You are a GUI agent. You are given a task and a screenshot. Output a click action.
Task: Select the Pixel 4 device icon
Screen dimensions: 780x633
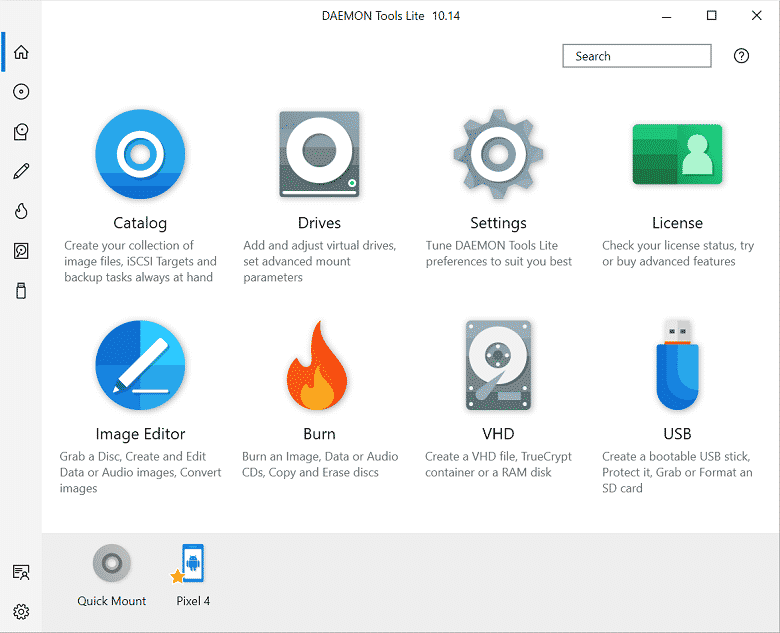click(x=193, y=564)
